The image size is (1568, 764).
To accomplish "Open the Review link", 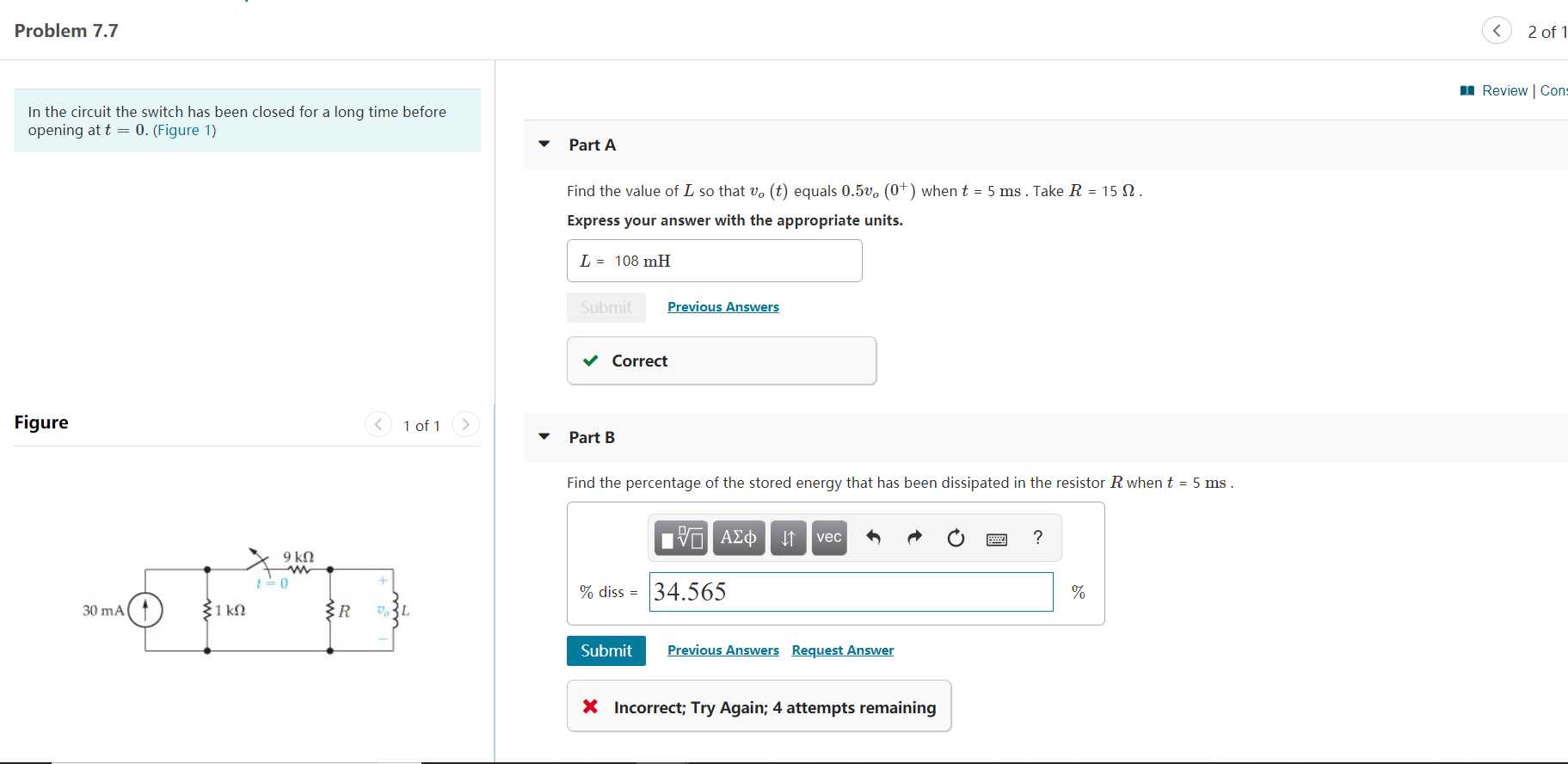I will tap(1505, 90).
